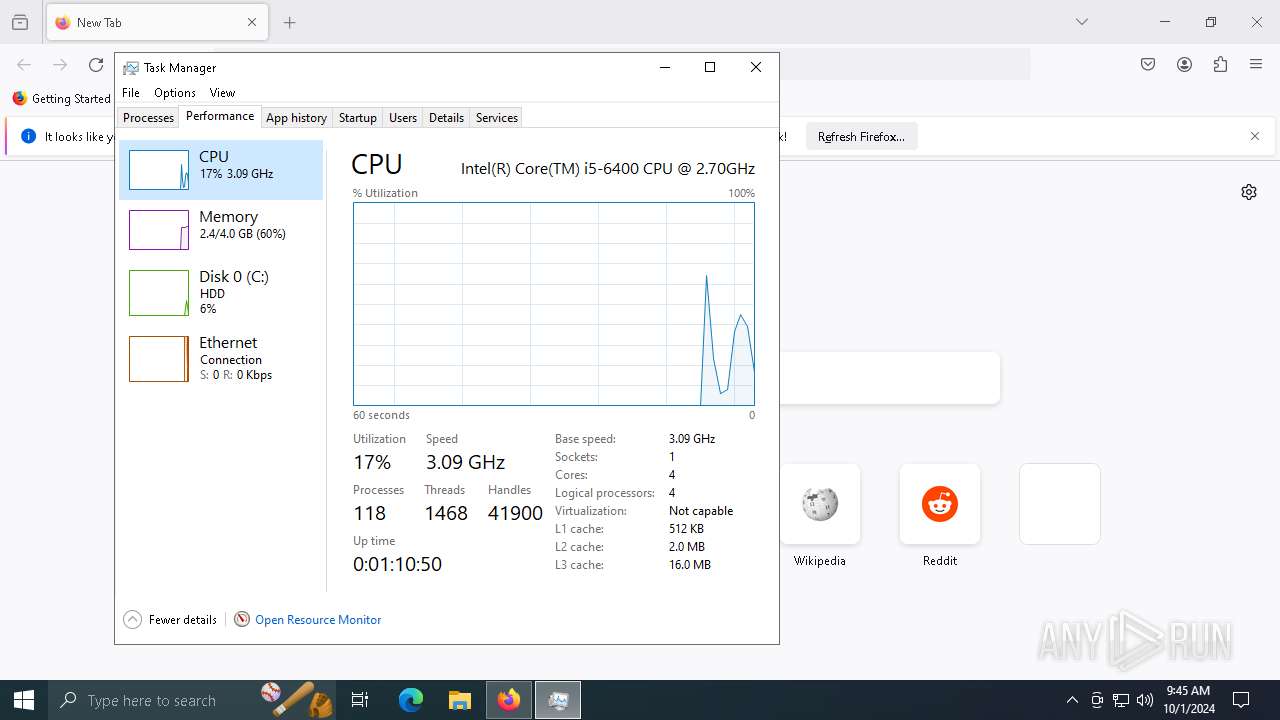The height and width of the screenshot is (720, 1280).
Task: Open Firefox View recent browsing icon
Action: (x=20, y=22)
